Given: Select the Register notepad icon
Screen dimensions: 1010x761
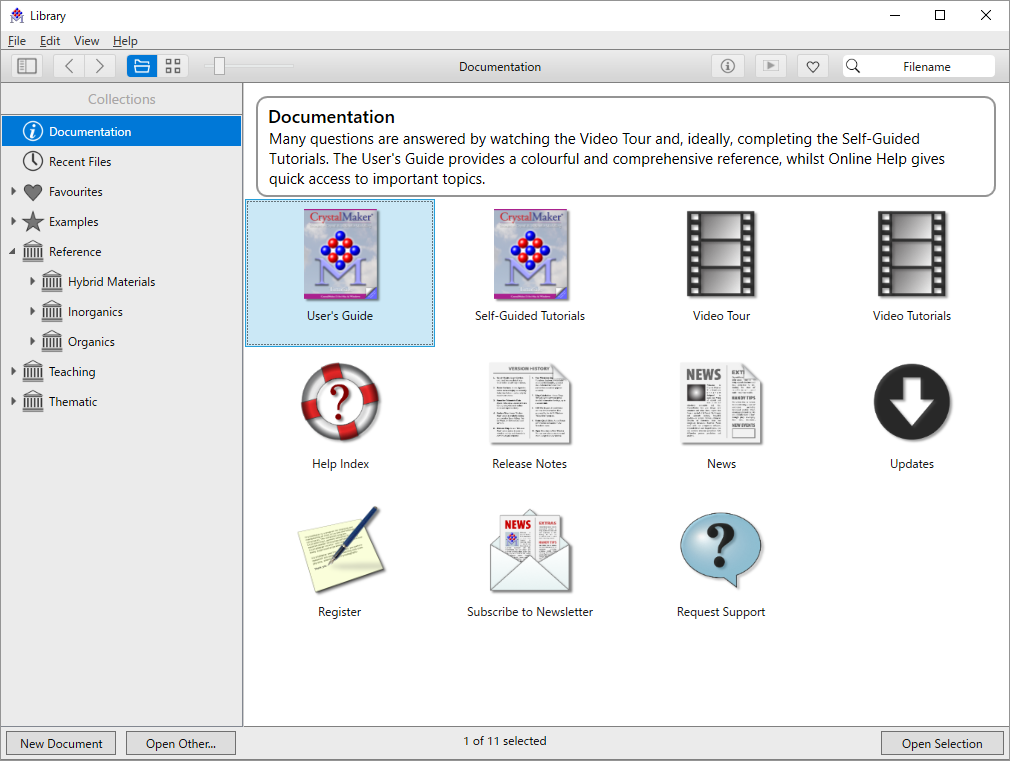Looking at the screenshot, I should pyautogui.click(x=340, y=550).
